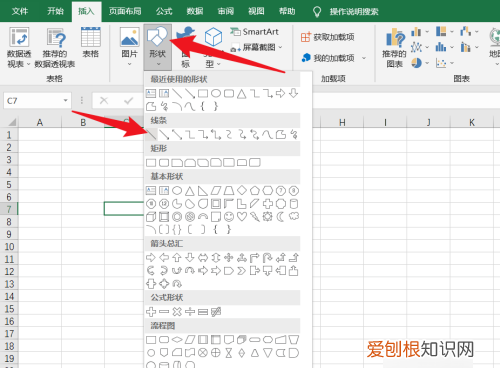Open SmartArt graphic dialog

[254, 32]
